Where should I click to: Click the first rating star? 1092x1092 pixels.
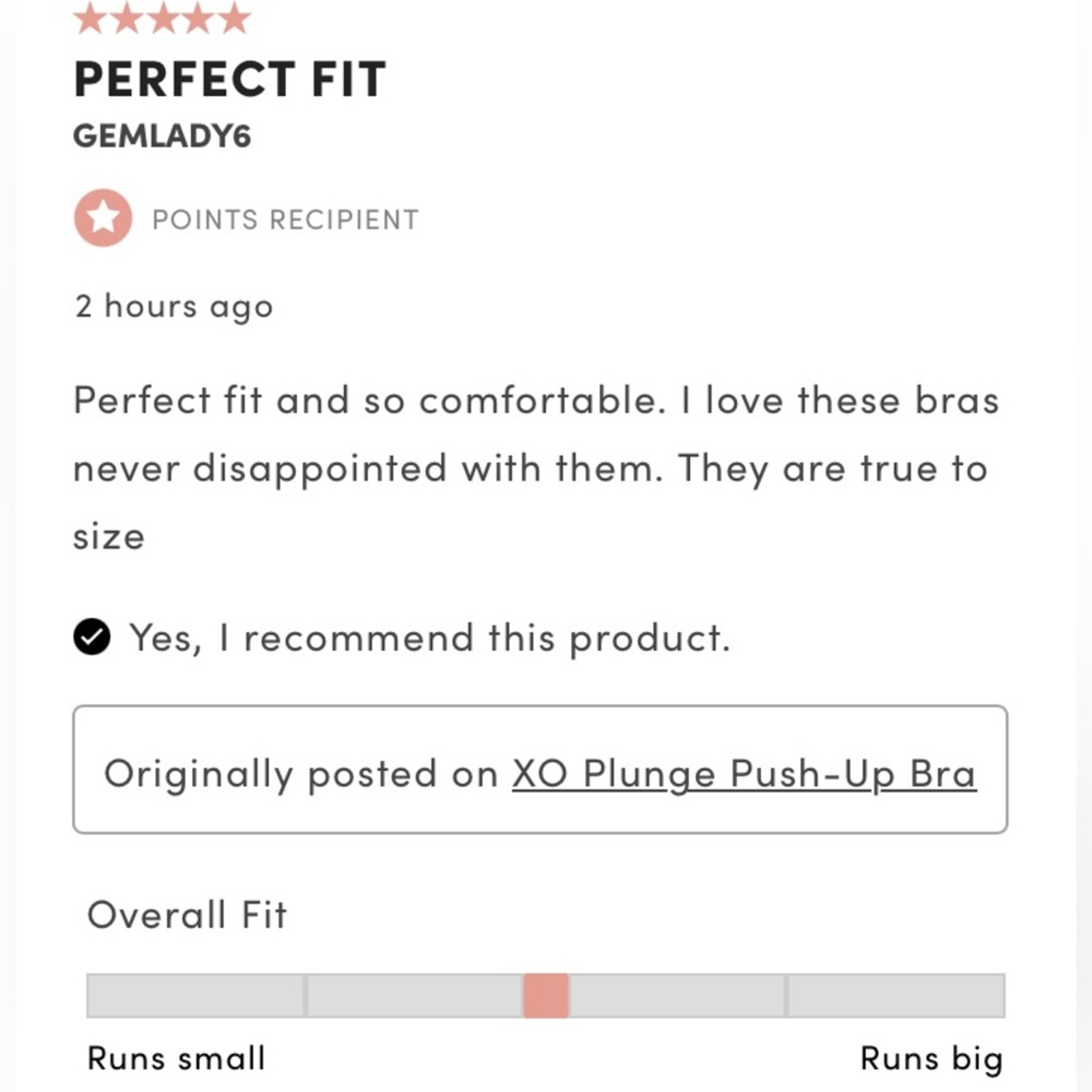(90, 18)
